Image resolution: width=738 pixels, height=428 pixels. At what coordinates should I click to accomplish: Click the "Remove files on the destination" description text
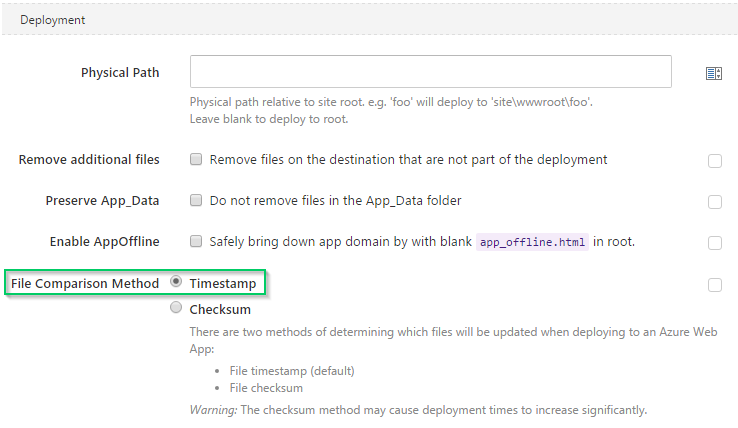pyautogui.click(x=409, y=160)
